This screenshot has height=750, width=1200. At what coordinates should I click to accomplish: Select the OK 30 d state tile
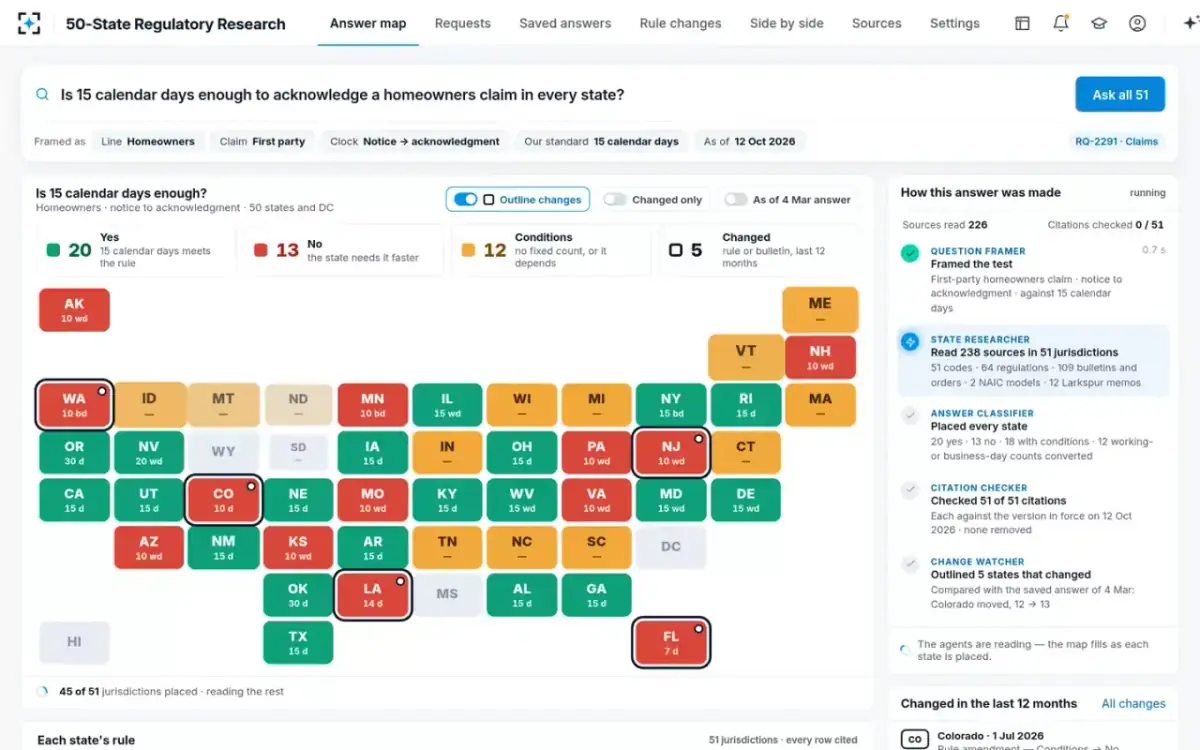tap(298, 595)
